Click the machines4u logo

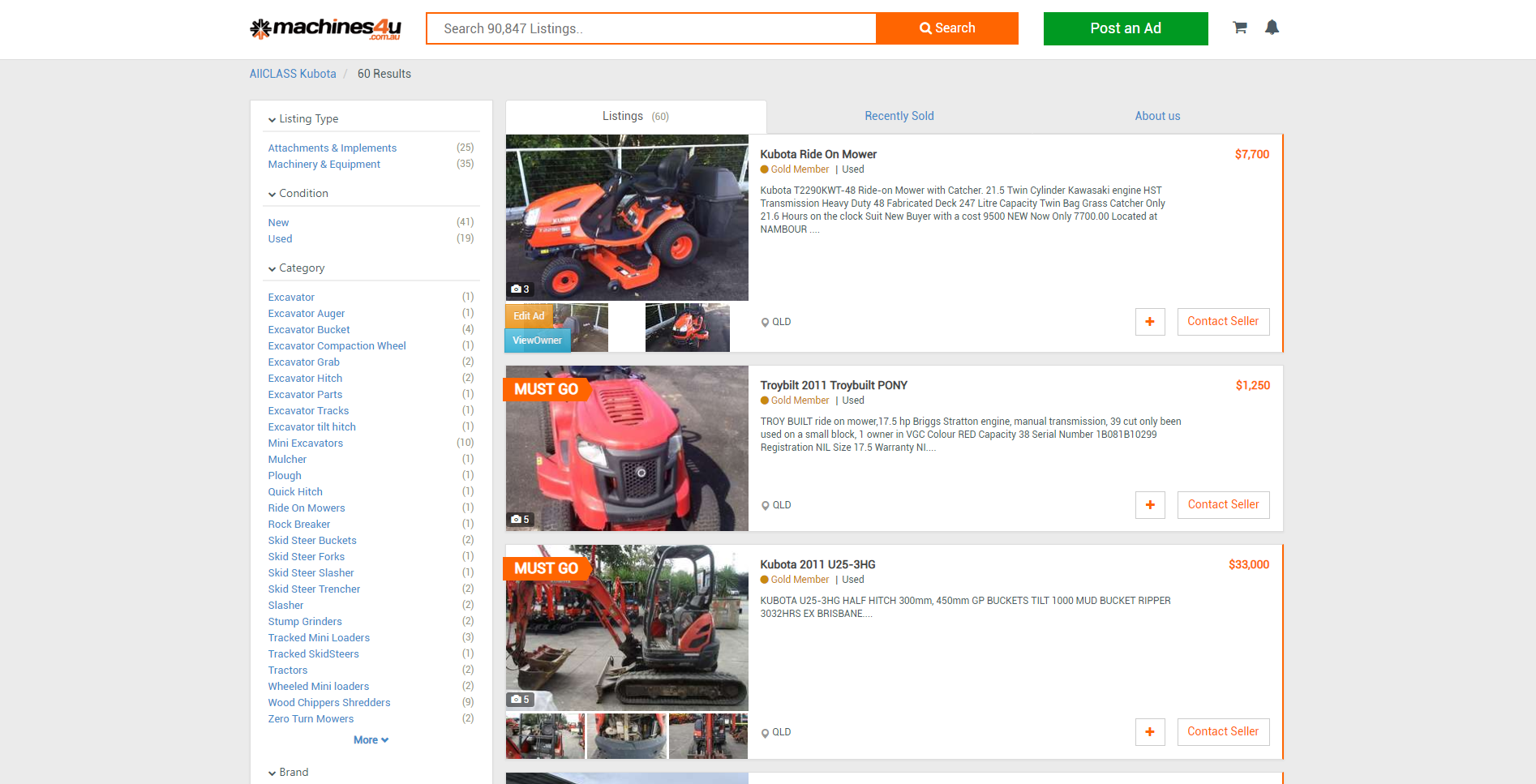pyautogui.click(x=325, y=29)
